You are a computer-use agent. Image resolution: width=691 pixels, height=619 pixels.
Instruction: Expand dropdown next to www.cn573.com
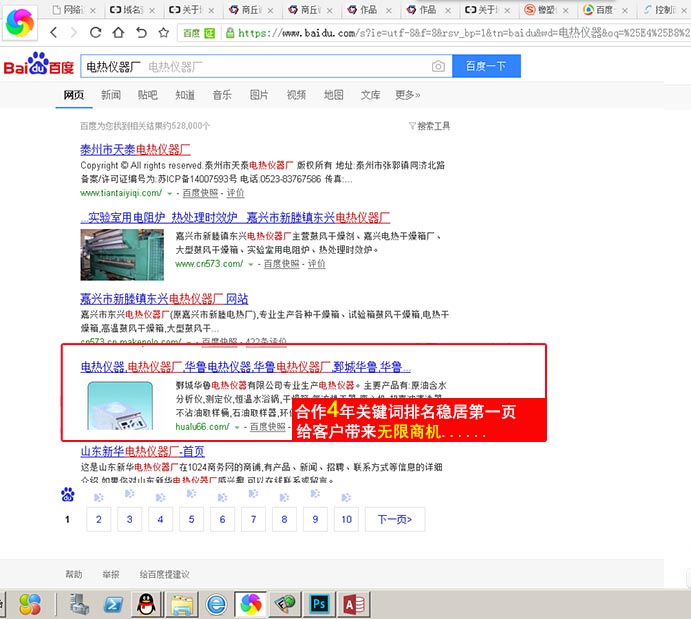pos(251,264)
